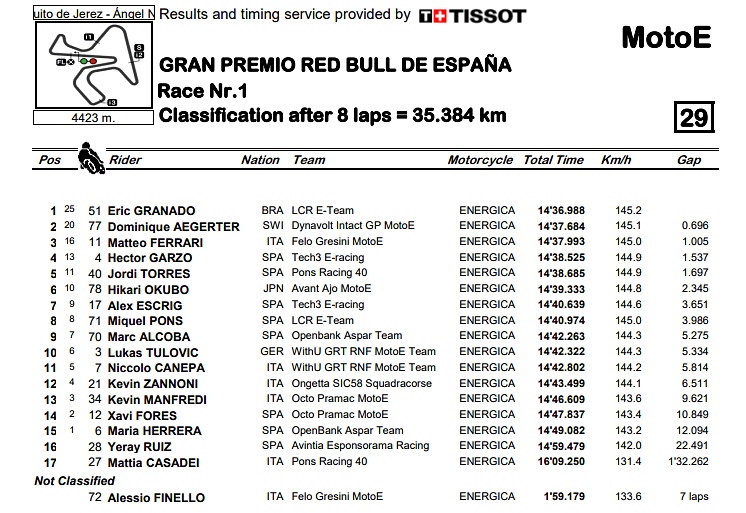Screen dimensions: 746x513
Task: Click the MotoE title
Action: 665,37
